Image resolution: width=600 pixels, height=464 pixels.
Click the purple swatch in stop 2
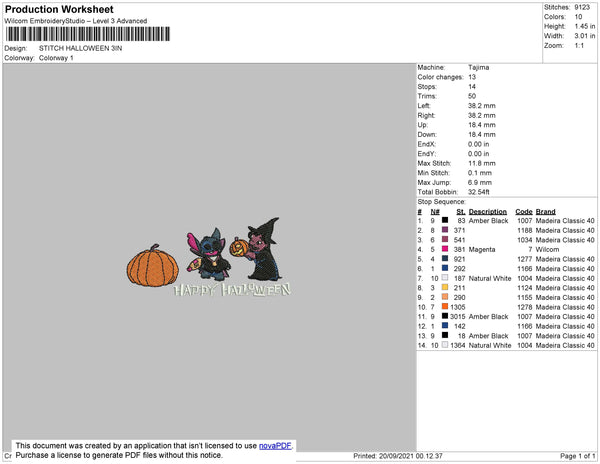tap(445, 230)
